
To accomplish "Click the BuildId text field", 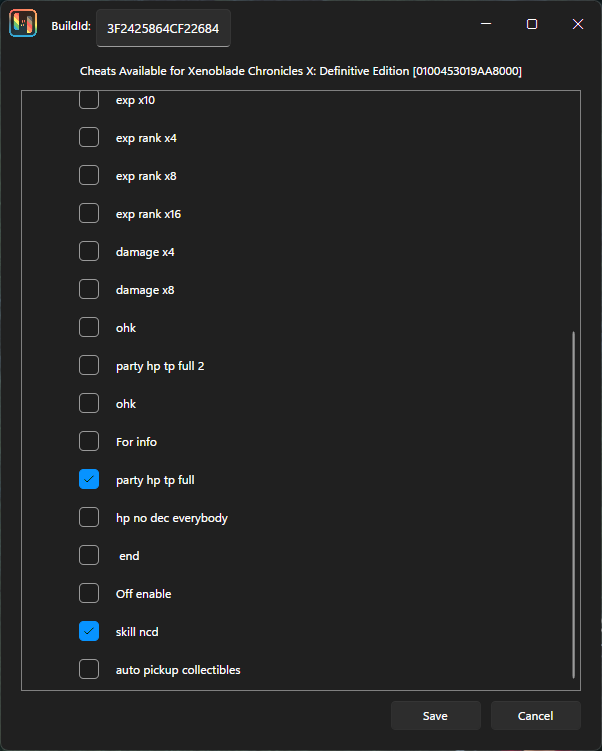I will point(163,28).
